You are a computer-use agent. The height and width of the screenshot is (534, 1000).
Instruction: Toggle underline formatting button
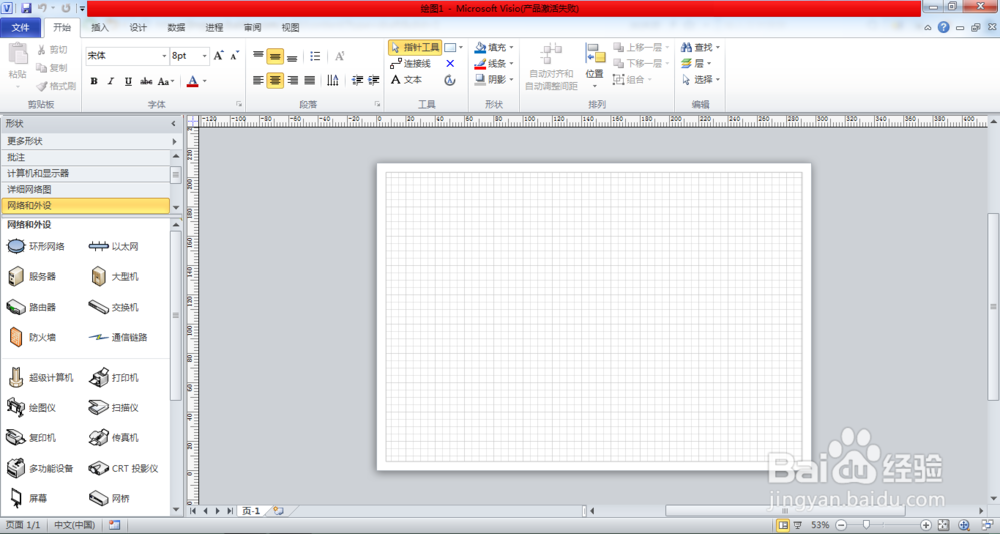(x=128, y=81)
